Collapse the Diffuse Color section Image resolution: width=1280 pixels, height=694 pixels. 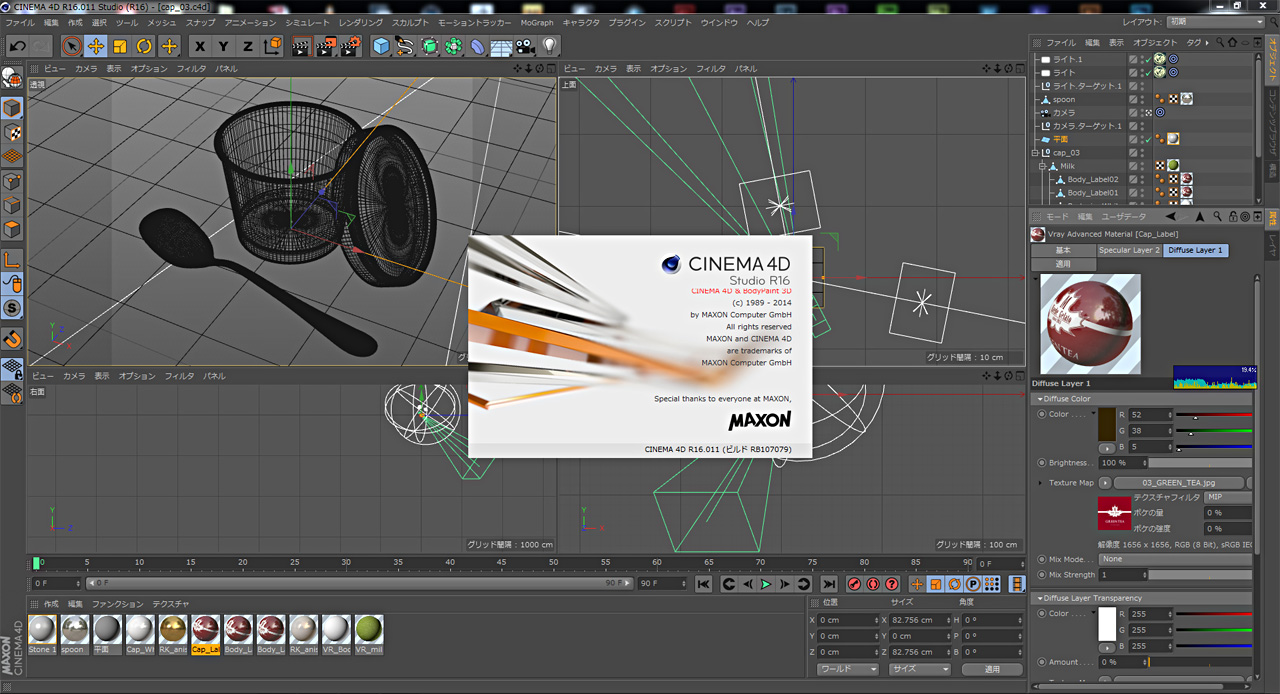1039,399
